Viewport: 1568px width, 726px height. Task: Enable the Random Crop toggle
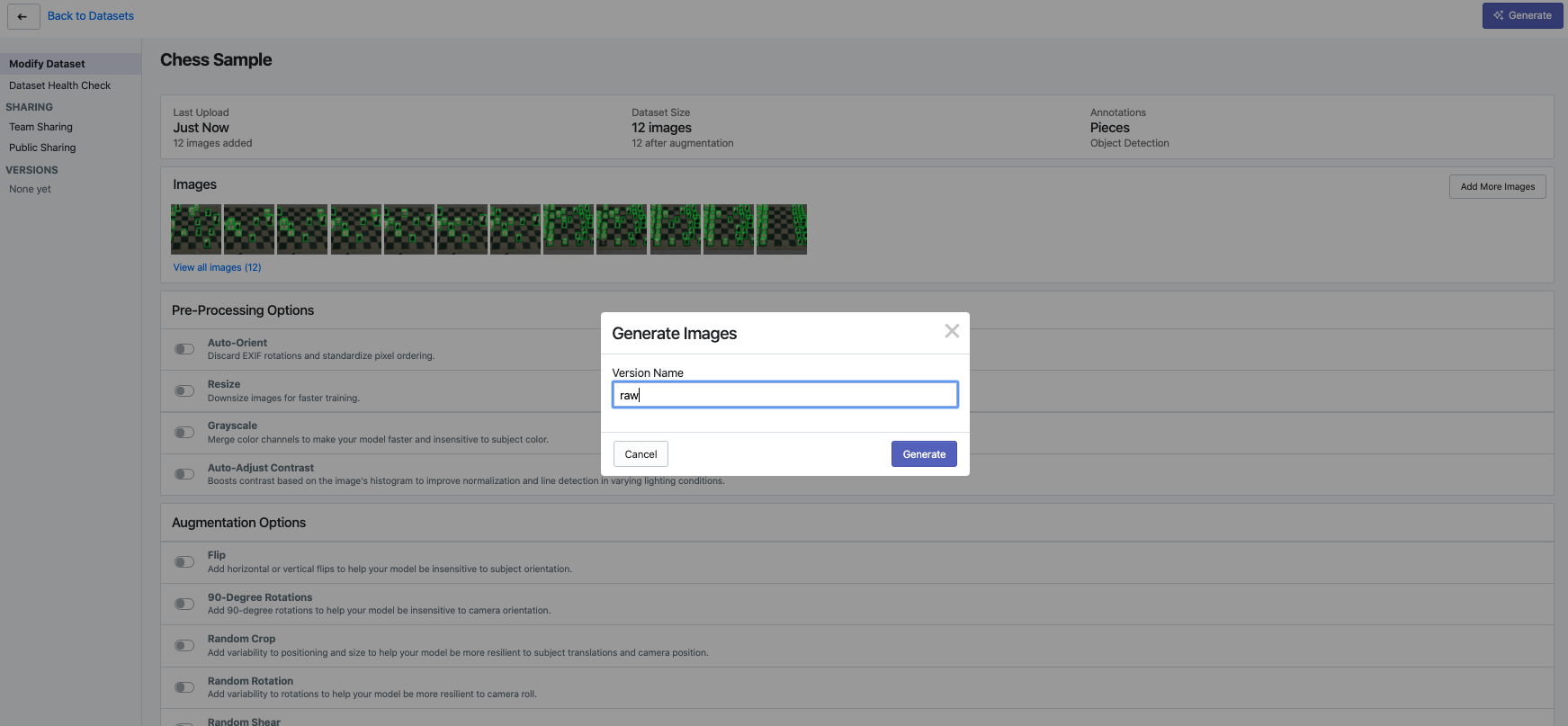click(x=184, y=645)
